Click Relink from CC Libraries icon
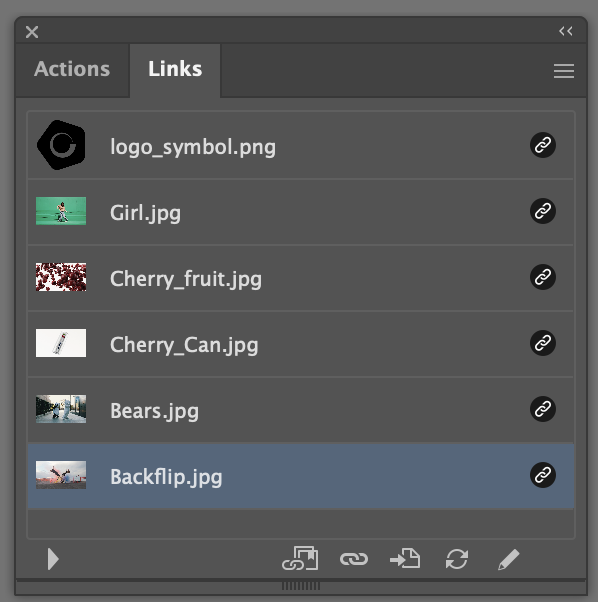This screenshot has height=602, width=598. 300,558
